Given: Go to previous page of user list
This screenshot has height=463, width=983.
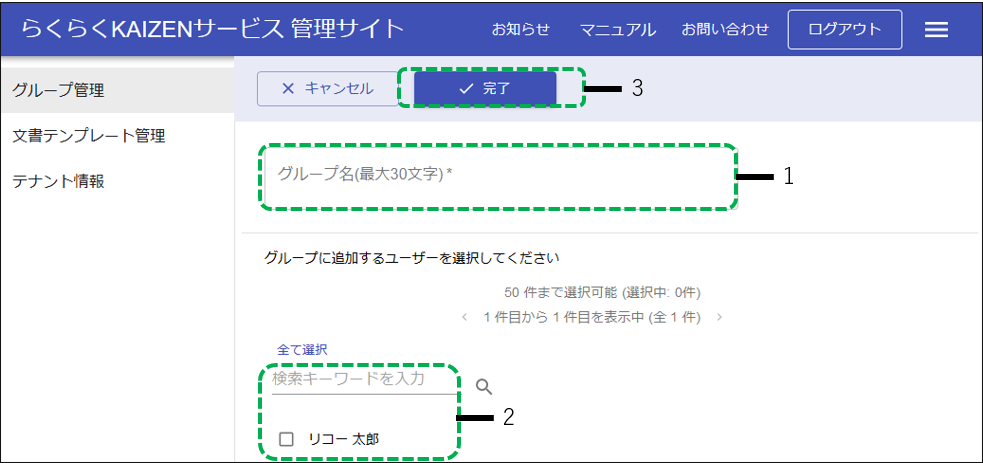Looking at the screenshot, I should [465, 317].
